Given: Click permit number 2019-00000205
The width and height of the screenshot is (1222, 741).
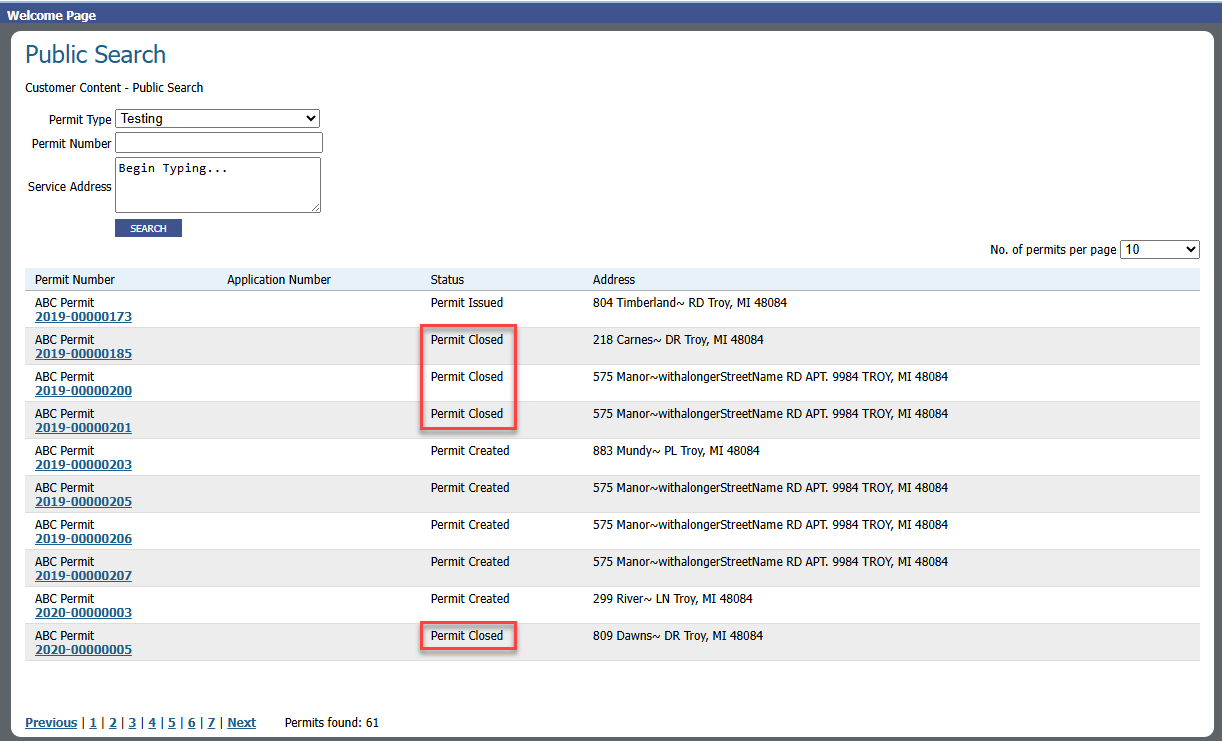Looking at the screenshot, I should point(83,502).
